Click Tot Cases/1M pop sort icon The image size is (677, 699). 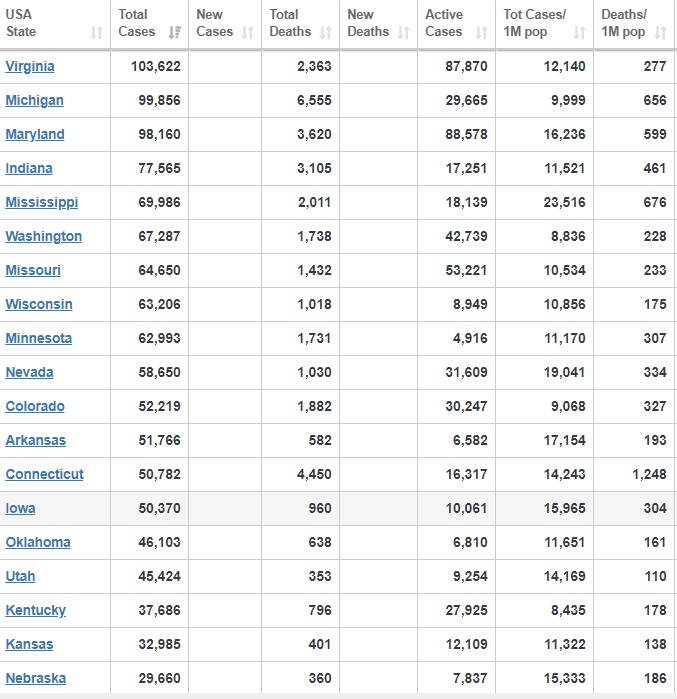(x=579, y=32)
